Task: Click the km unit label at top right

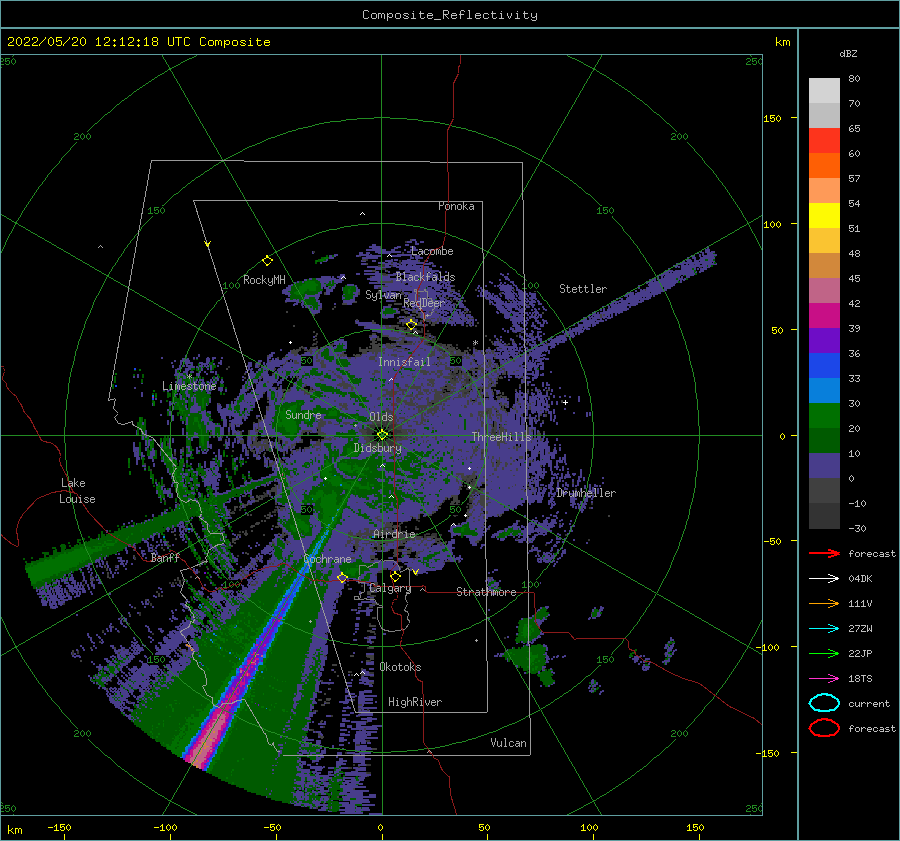Action: click(782, 42)
